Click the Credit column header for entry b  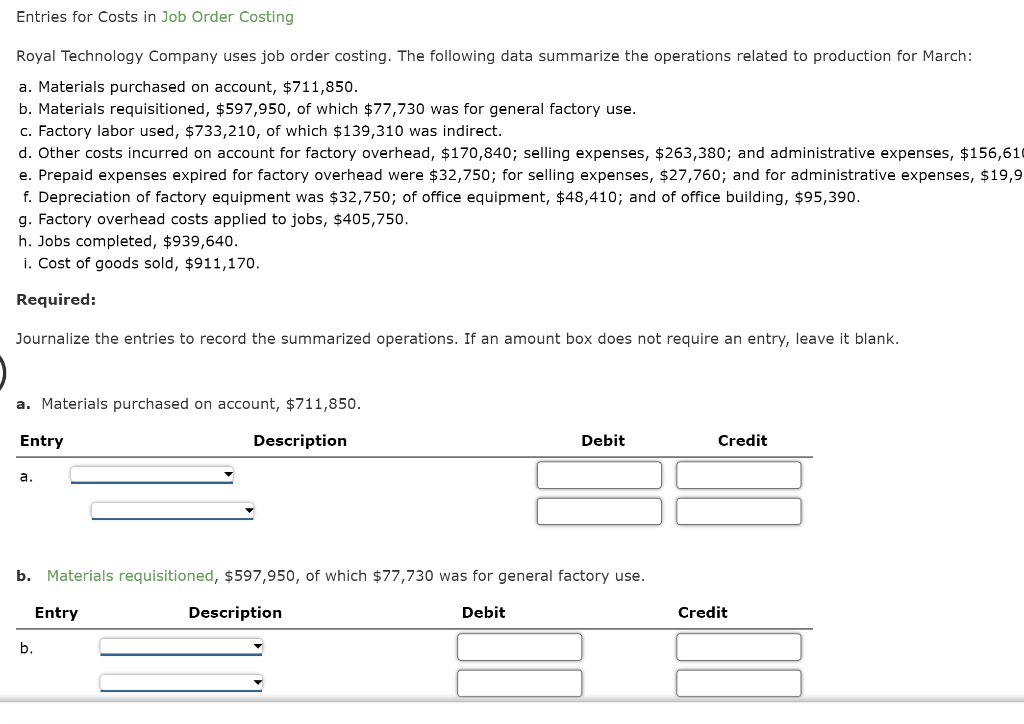[702, 612]
